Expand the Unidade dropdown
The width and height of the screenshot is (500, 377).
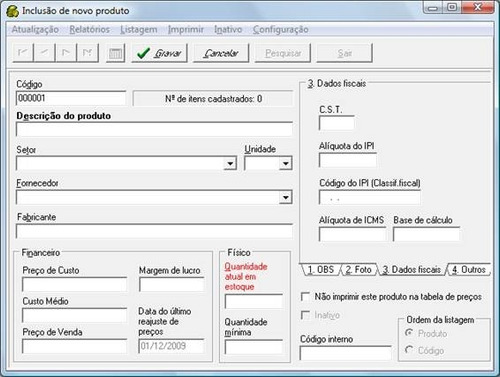click(286, 163)
